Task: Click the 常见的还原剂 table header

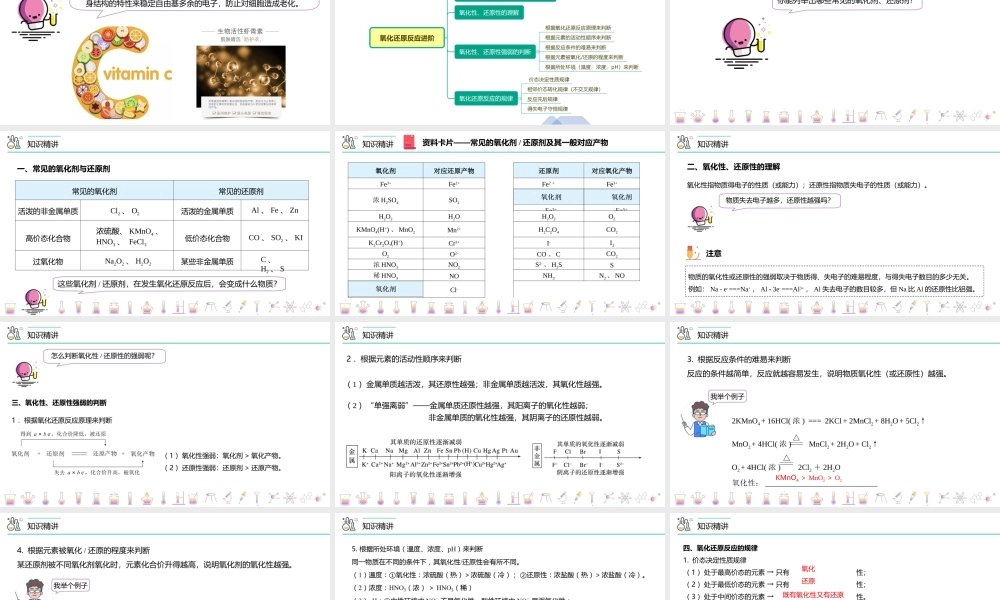Action: pyautogui.click(x=241, y=191)
